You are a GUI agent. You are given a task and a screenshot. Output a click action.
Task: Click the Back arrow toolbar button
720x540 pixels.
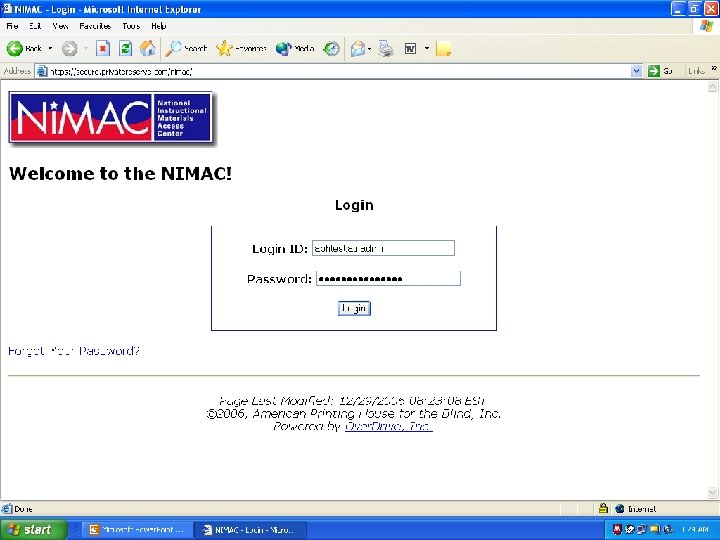[24, 48]
